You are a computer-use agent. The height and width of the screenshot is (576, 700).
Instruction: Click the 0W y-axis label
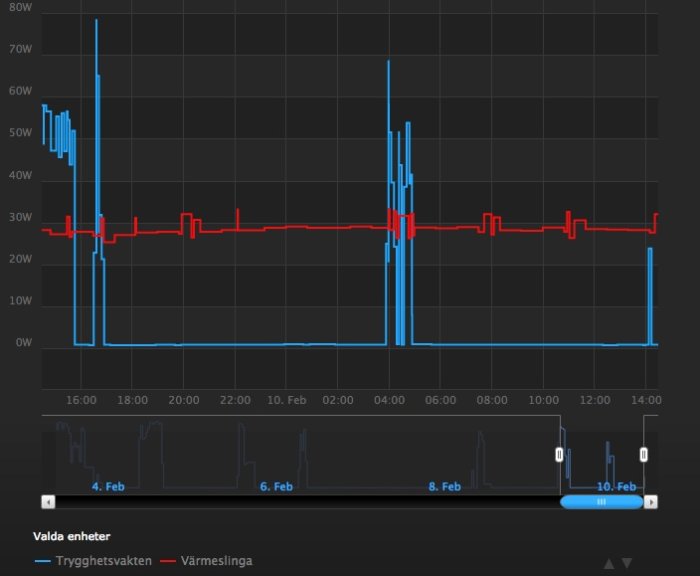click(x=24, y=342)
